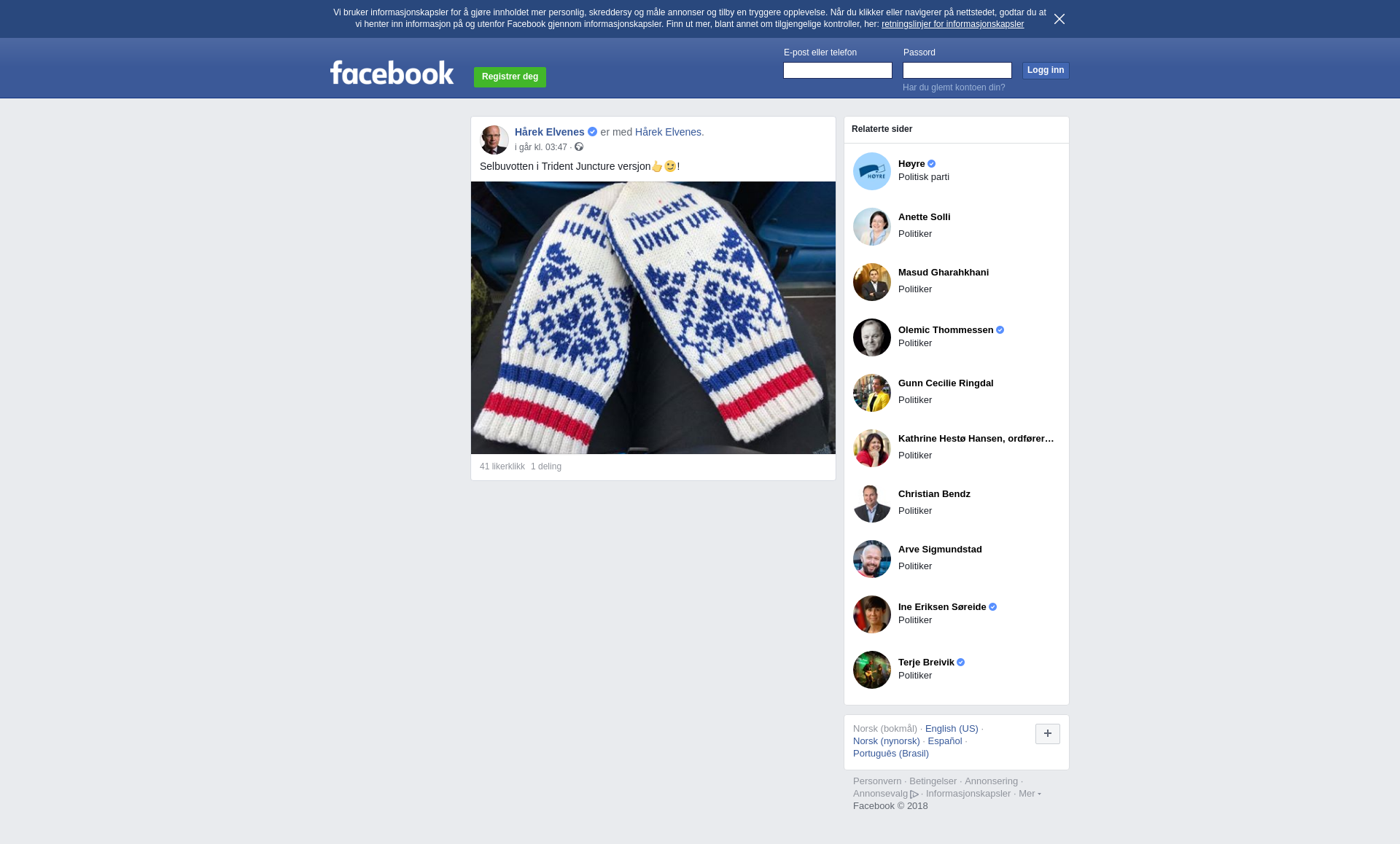The width and height of the screenshot is (1400, 844).
Task: Click the Annonsevalg AdChoices icon
Action: pos(914,794)
